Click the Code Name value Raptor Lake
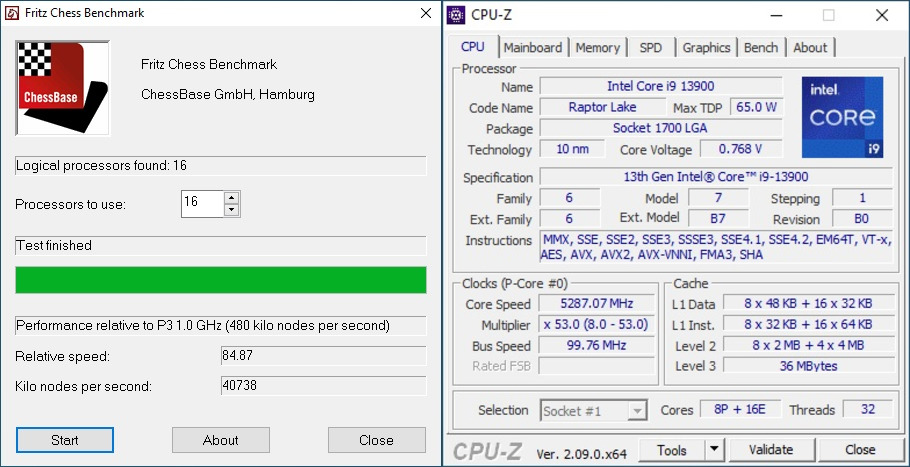This screenshot has height=467, width=910. 602,107
